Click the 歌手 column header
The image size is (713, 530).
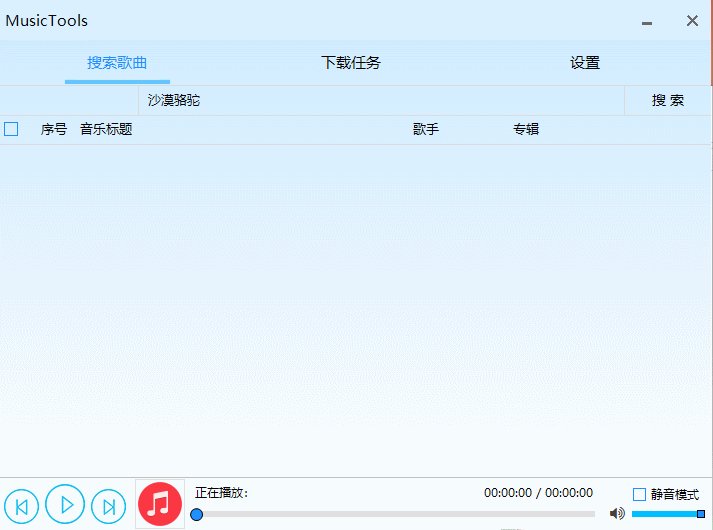[x=426, y=129]
